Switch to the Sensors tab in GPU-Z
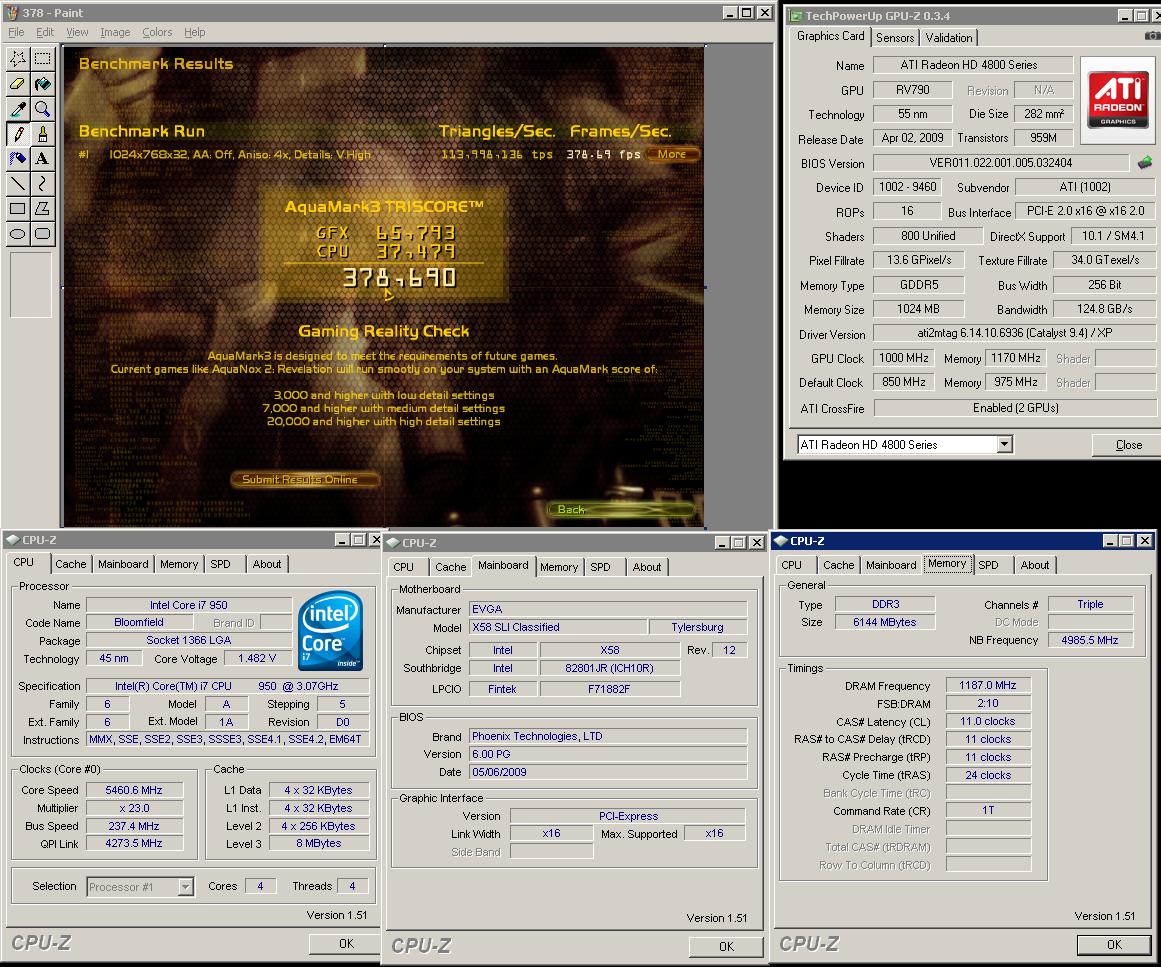The width and height of the screenshot is (1161, 967). tap(894, 38)
